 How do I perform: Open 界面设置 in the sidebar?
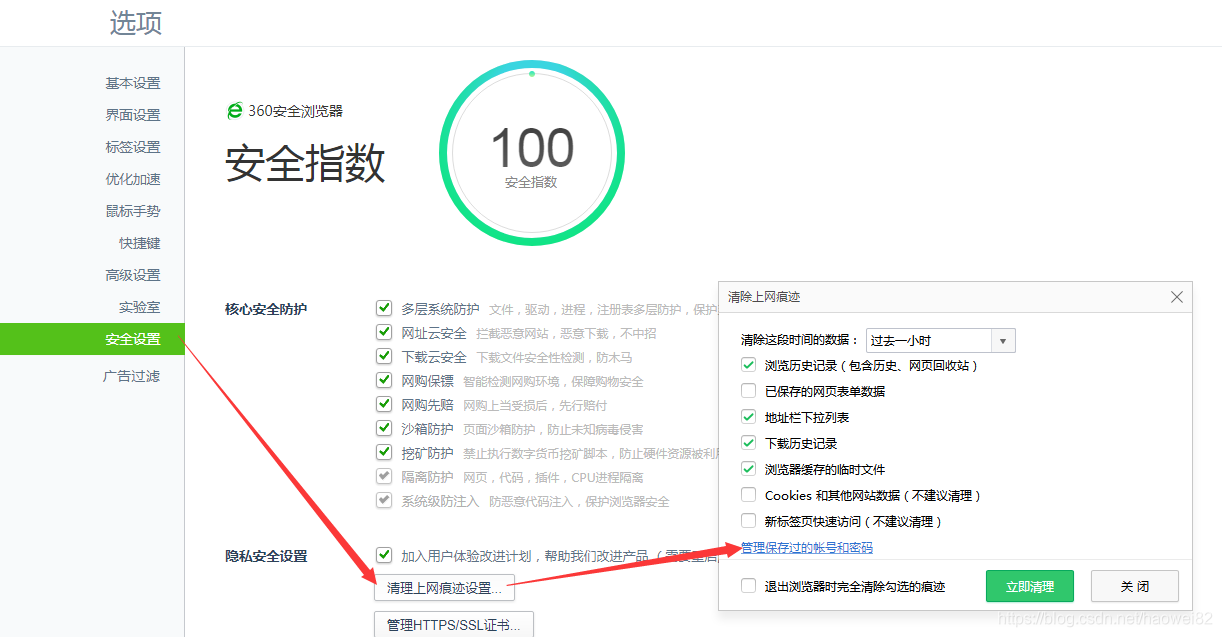click(133, 115)
